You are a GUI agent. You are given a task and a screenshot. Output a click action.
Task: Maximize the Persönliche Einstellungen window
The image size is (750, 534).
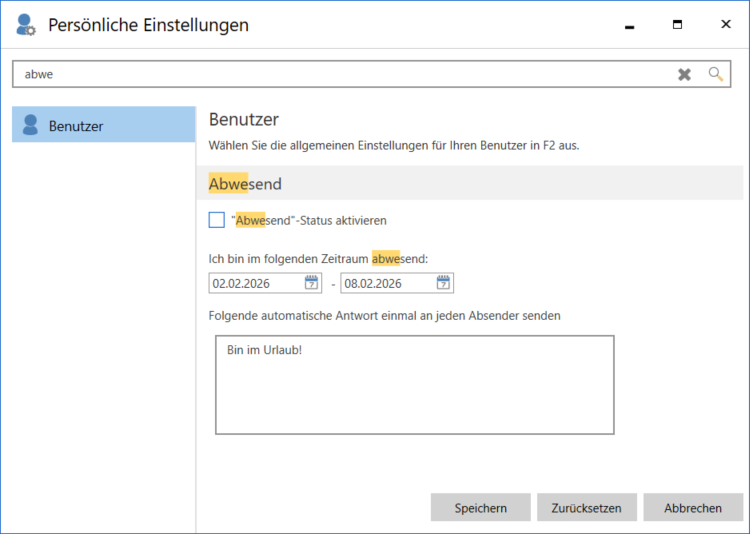point(677,25)
